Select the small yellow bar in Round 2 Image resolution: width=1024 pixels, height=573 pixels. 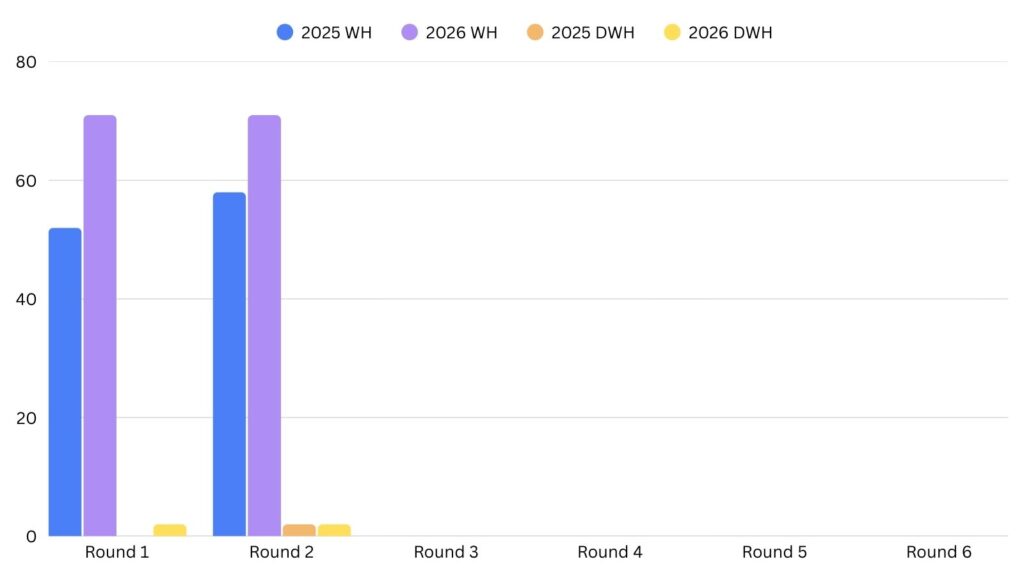coord(334,530)
